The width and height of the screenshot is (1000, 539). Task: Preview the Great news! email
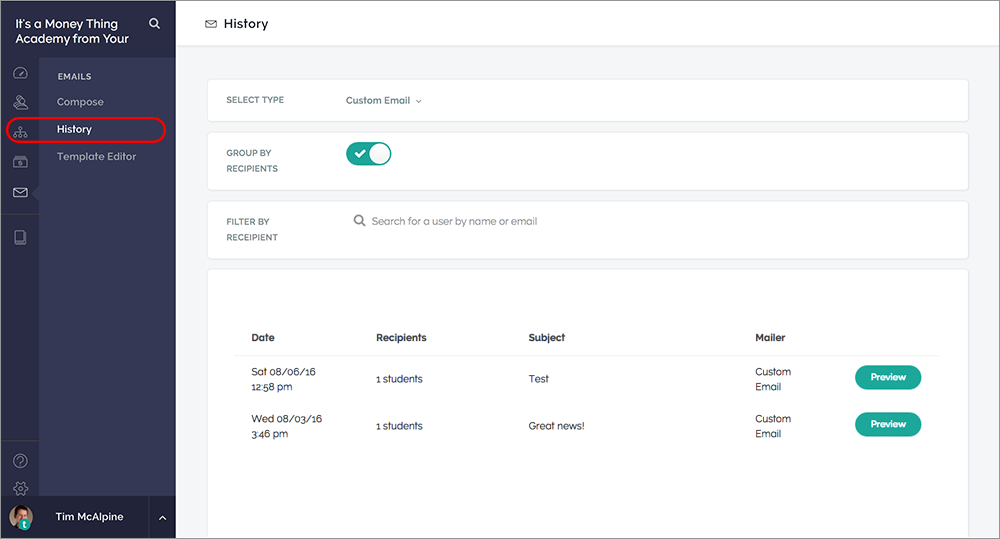[888, 424]
